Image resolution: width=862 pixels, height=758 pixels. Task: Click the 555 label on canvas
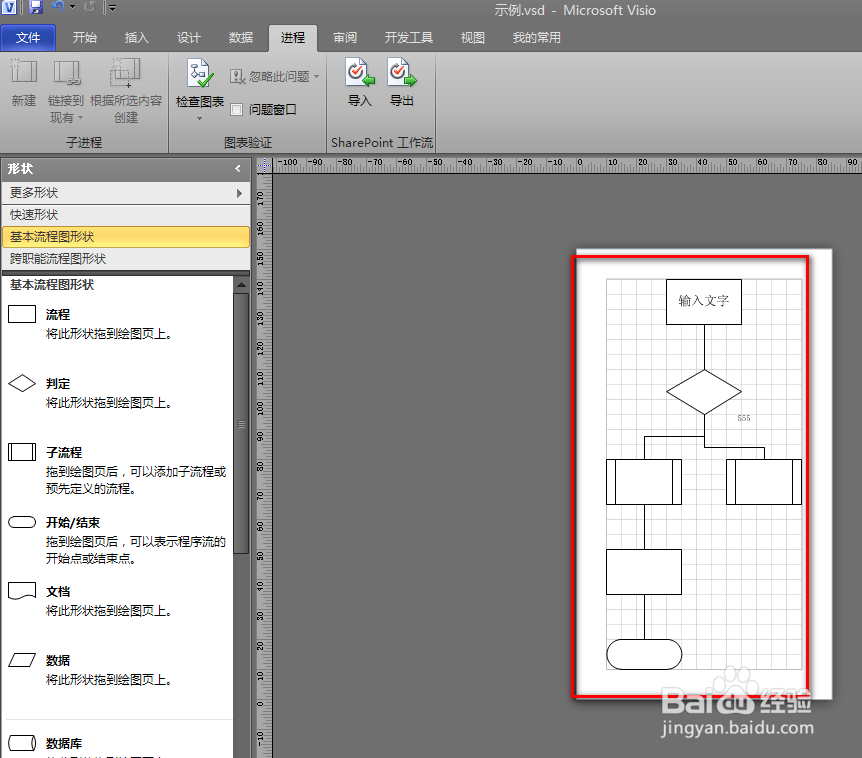click(744, 418)
